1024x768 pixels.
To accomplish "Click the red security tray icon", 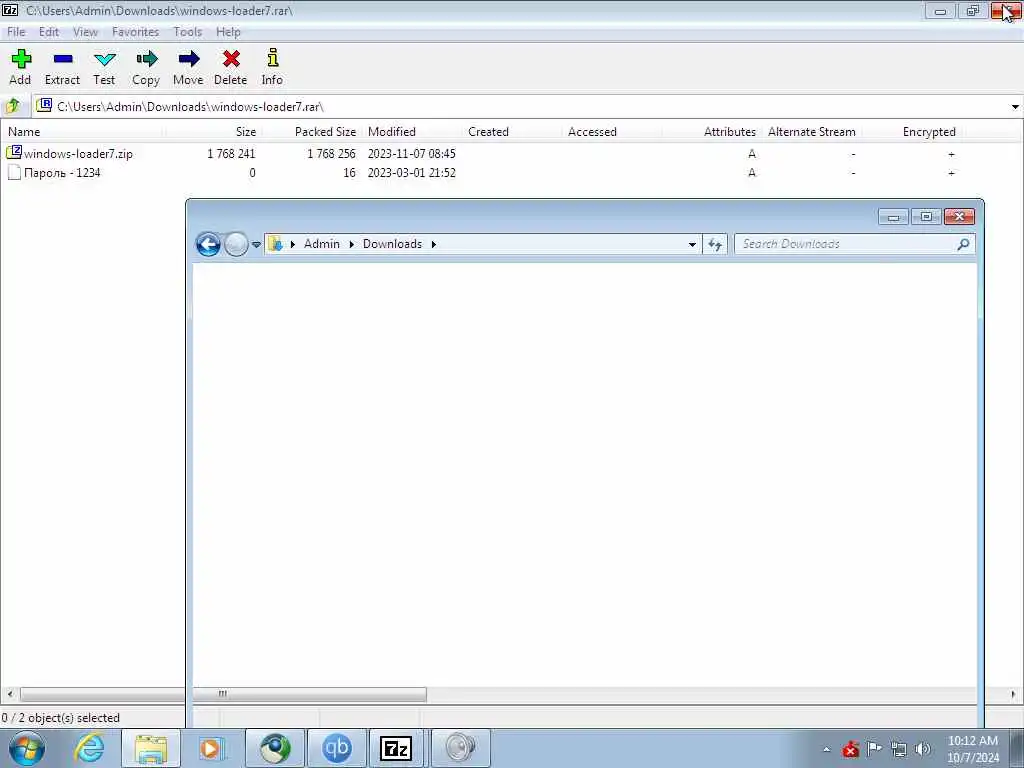I will click(850, 749).
